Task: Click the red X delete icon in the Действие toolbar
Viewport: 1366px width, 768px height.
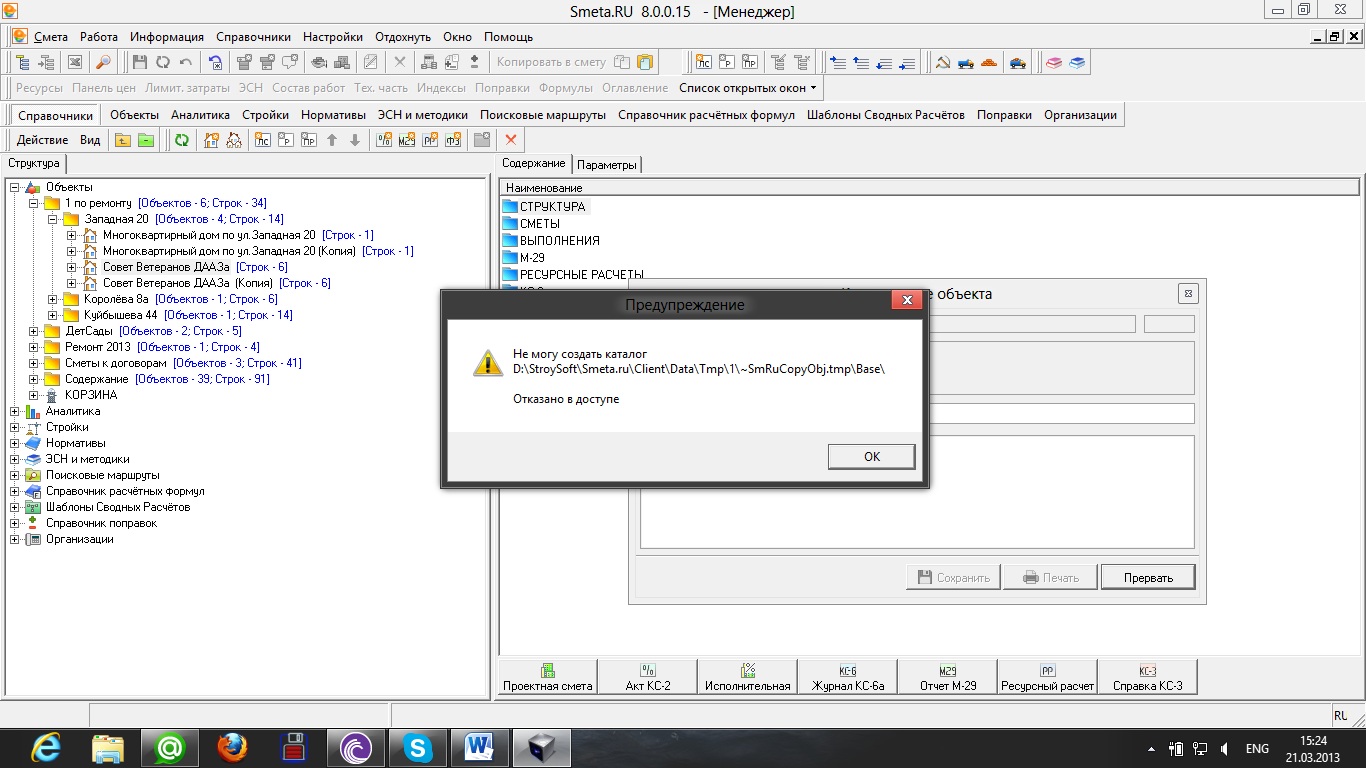Action: click(511, 141)
